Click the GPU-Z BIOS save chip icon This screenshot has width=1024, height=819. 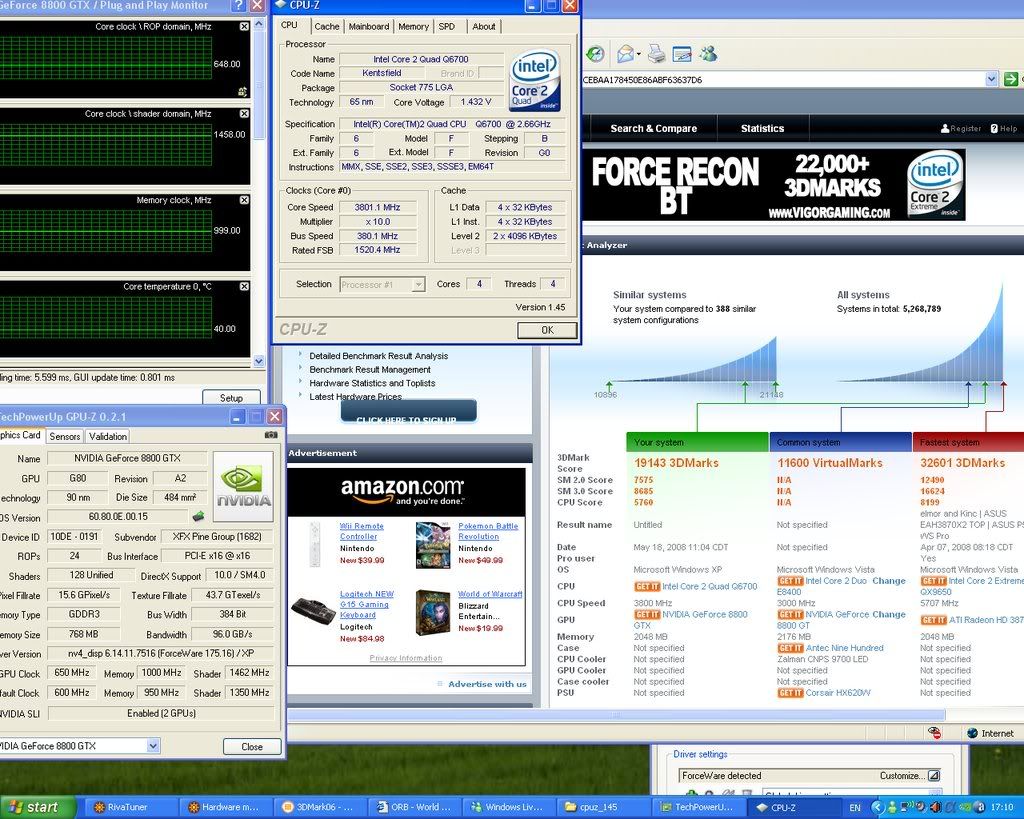199,517
